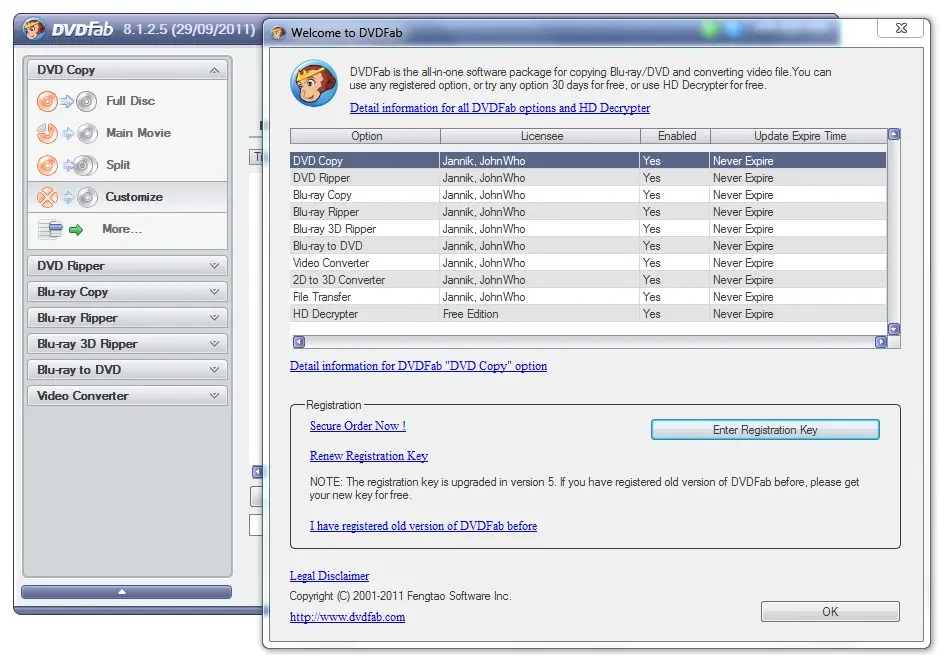This screenshot has width=941, height=655.
Task: Confirm with the OK button
Action: point(830,612)
